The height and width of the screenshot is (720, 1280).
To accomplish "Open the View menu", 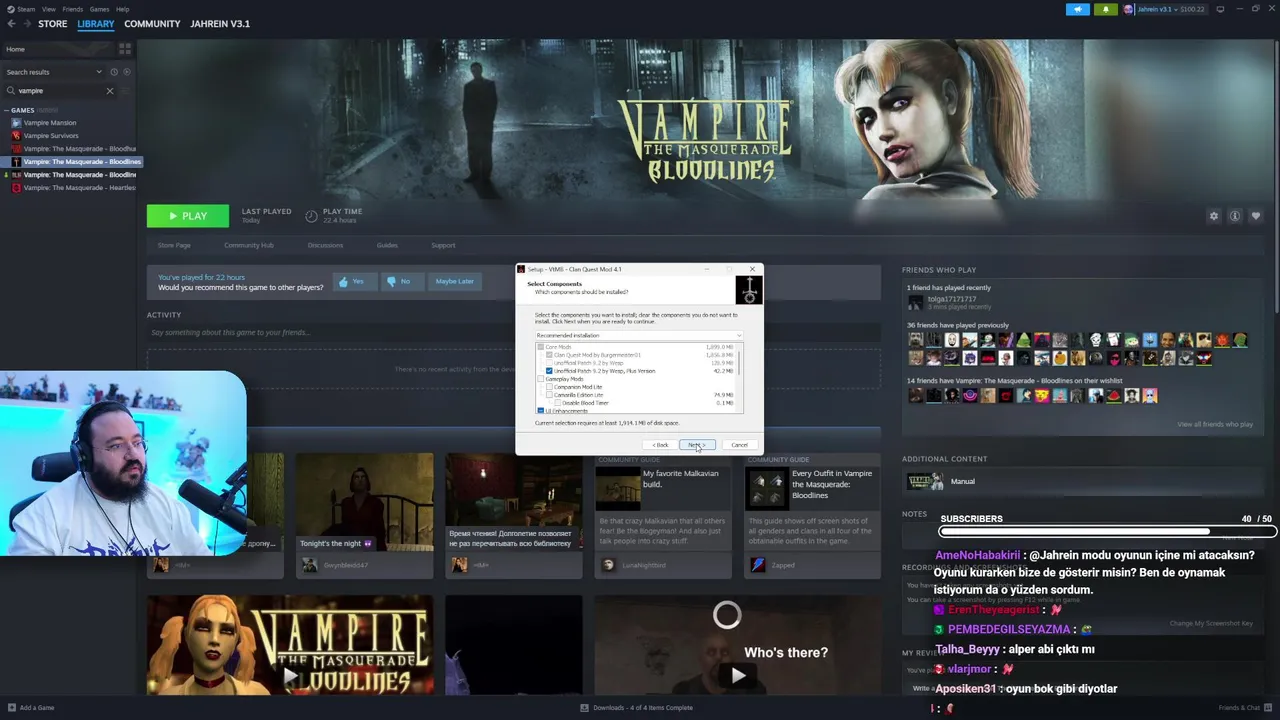I will click(49, 9).
